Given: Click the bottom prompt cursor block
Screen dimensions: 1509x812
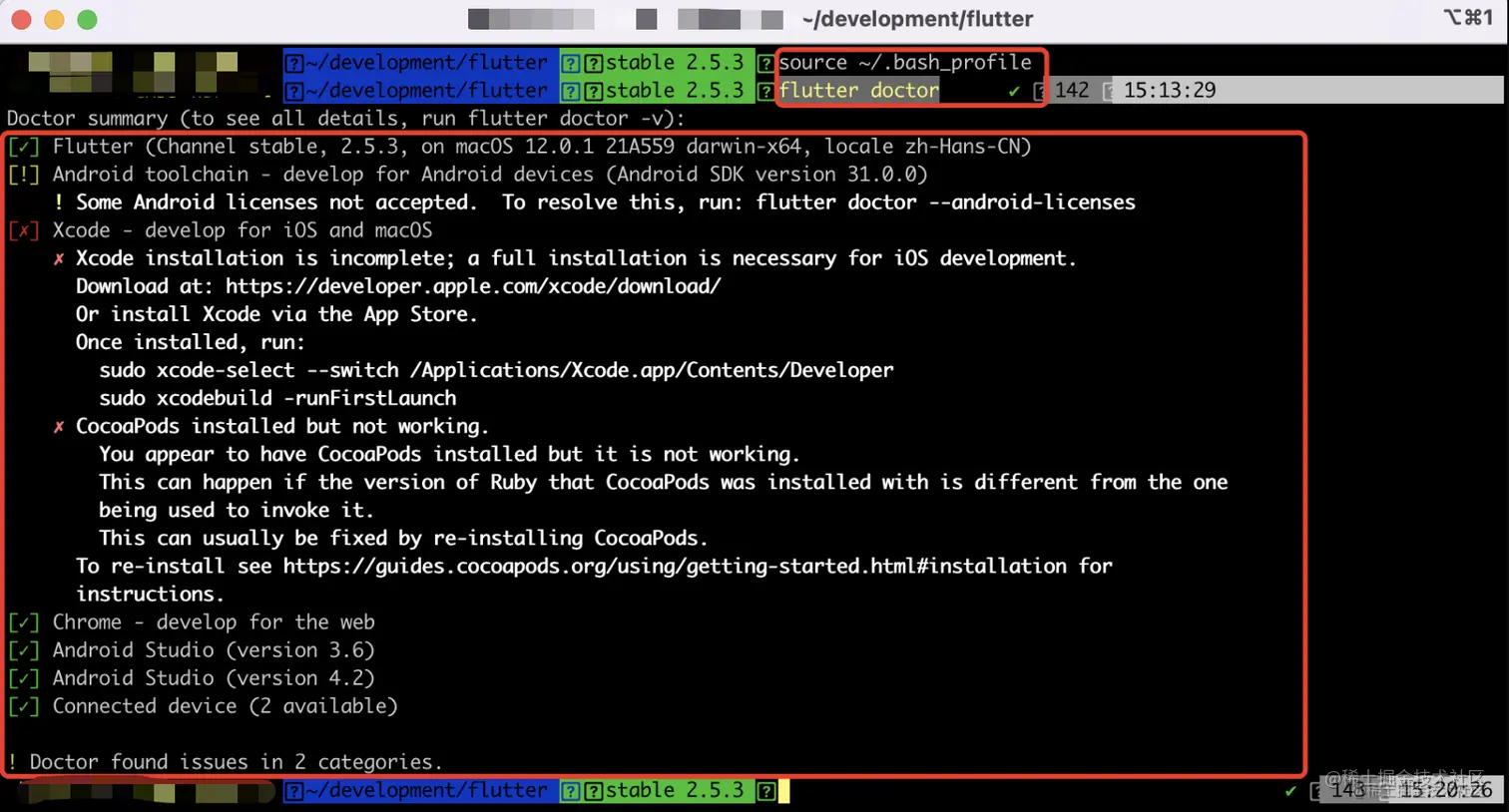Looking at the screenshot, I should click(783, 790).
